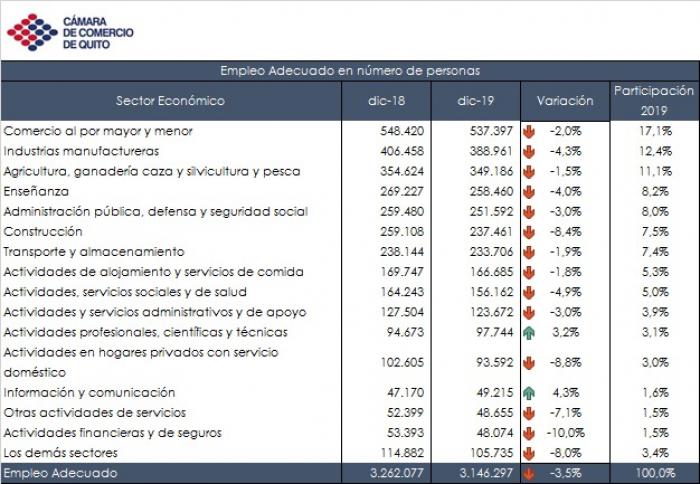The height and width of the screenshot is (484, 700).
Task: Select the participation value 12,4%
Action: click(x=655, y=151)
